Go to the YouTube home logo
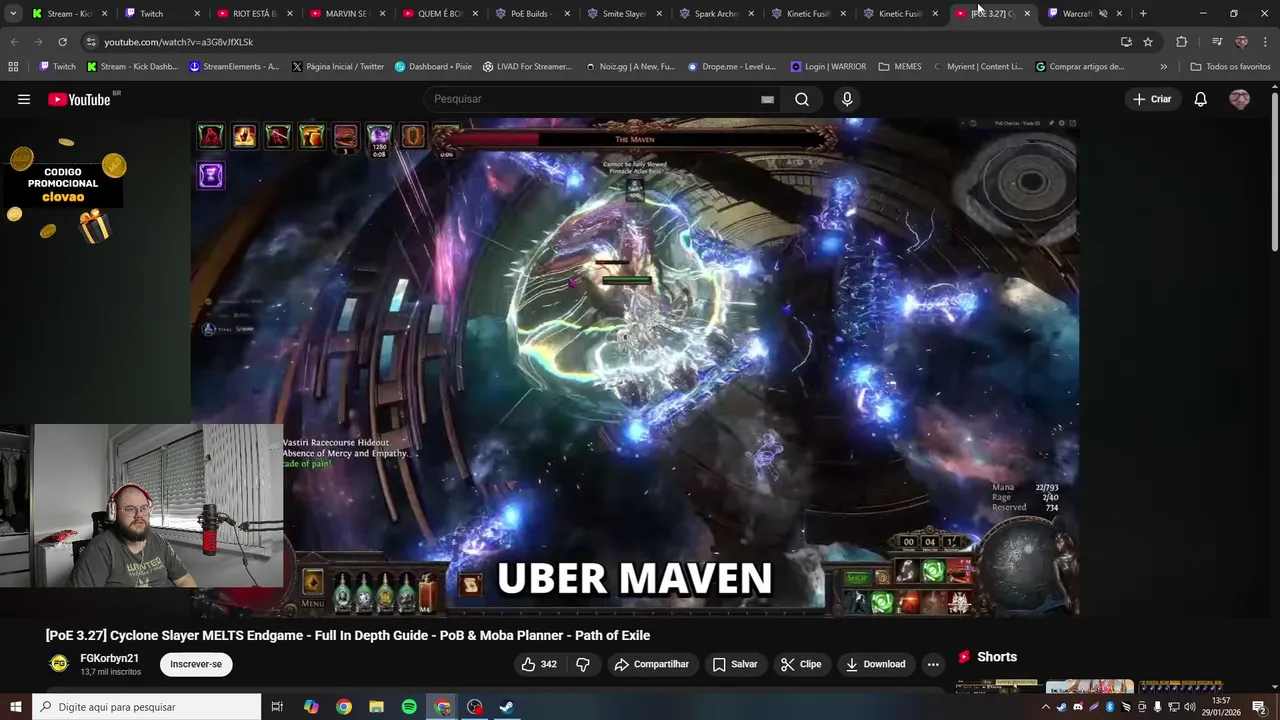This screenshot has height=720, width=1280. [78, 99]
